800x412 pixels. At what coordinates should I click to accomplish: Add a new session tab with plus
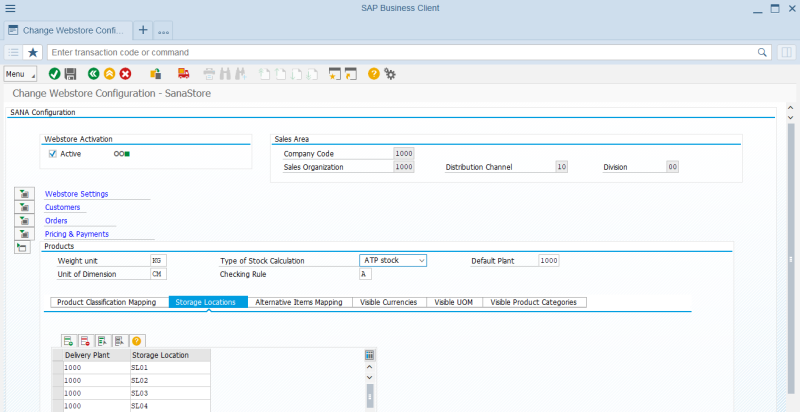point(143,30)
